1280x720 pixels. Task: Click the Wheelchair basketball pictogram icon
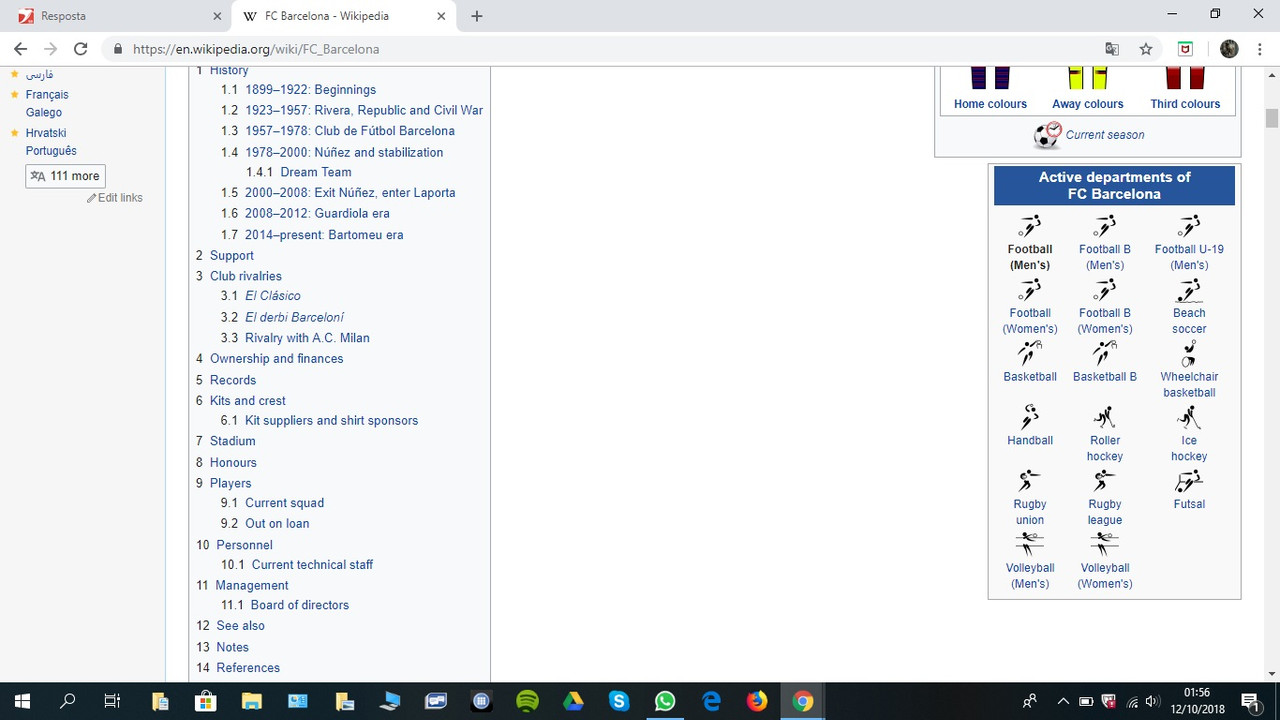[1189, 354]
